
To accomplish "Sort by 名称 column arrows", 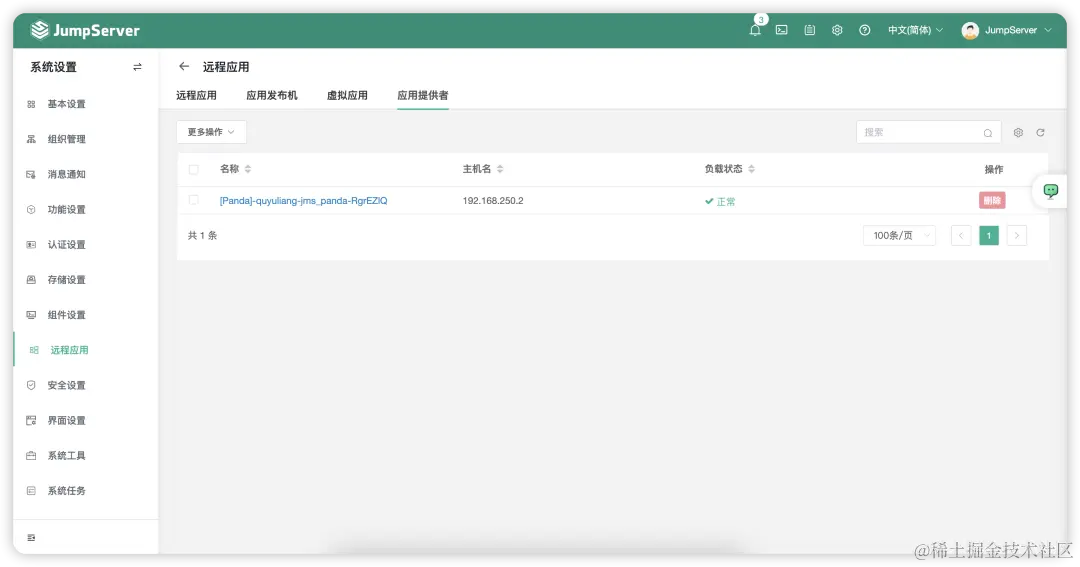I will pos(248,169).
